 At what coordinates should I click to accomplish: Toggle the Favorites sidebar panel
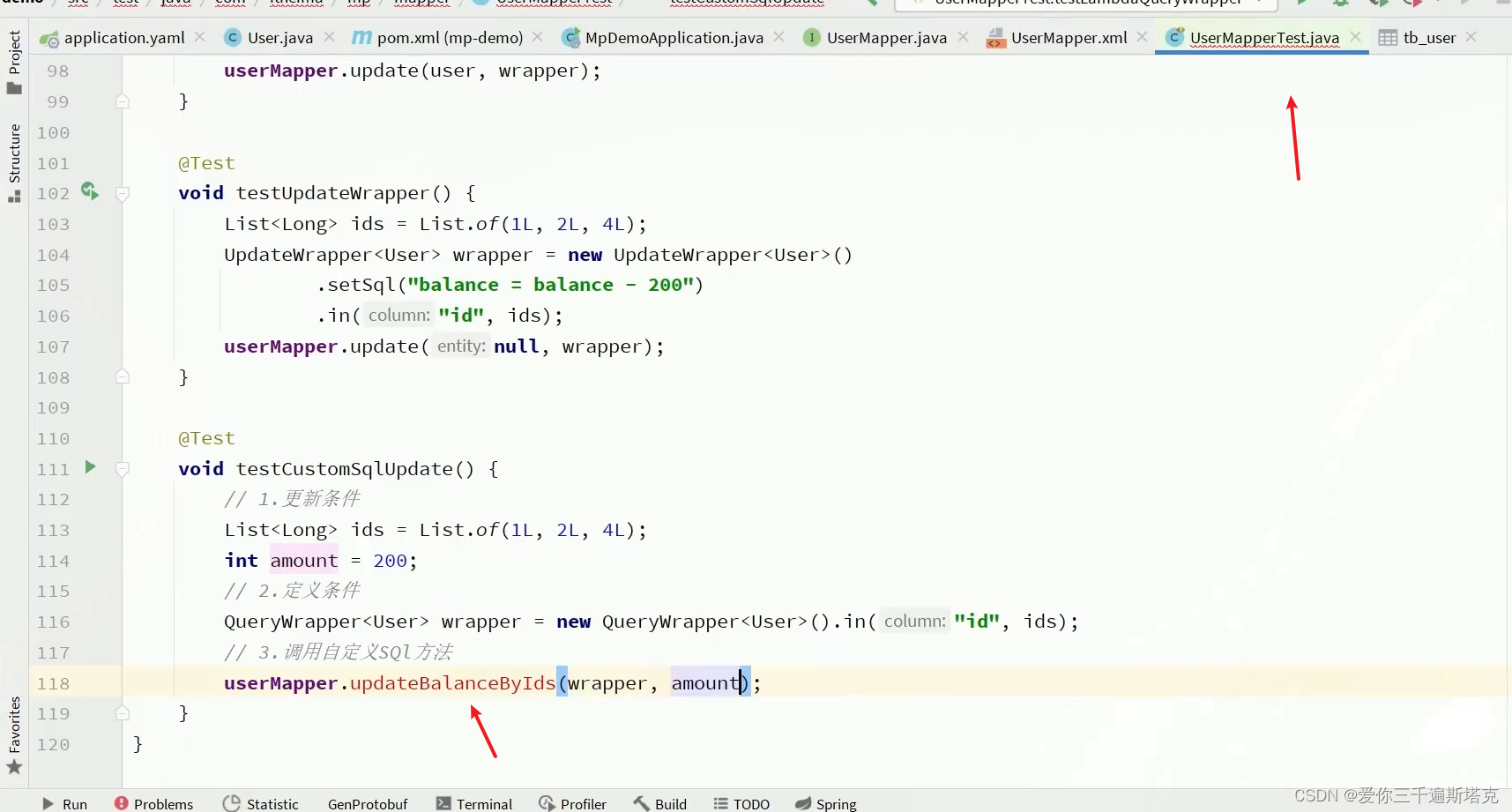click(13, 728)
